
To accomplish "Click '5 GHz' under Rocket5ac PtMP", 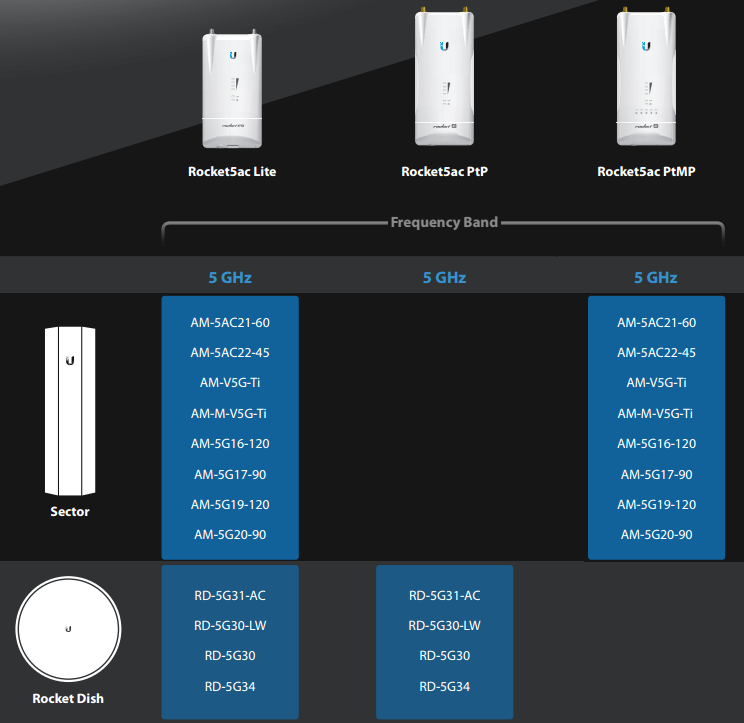I will coord(656,277).
